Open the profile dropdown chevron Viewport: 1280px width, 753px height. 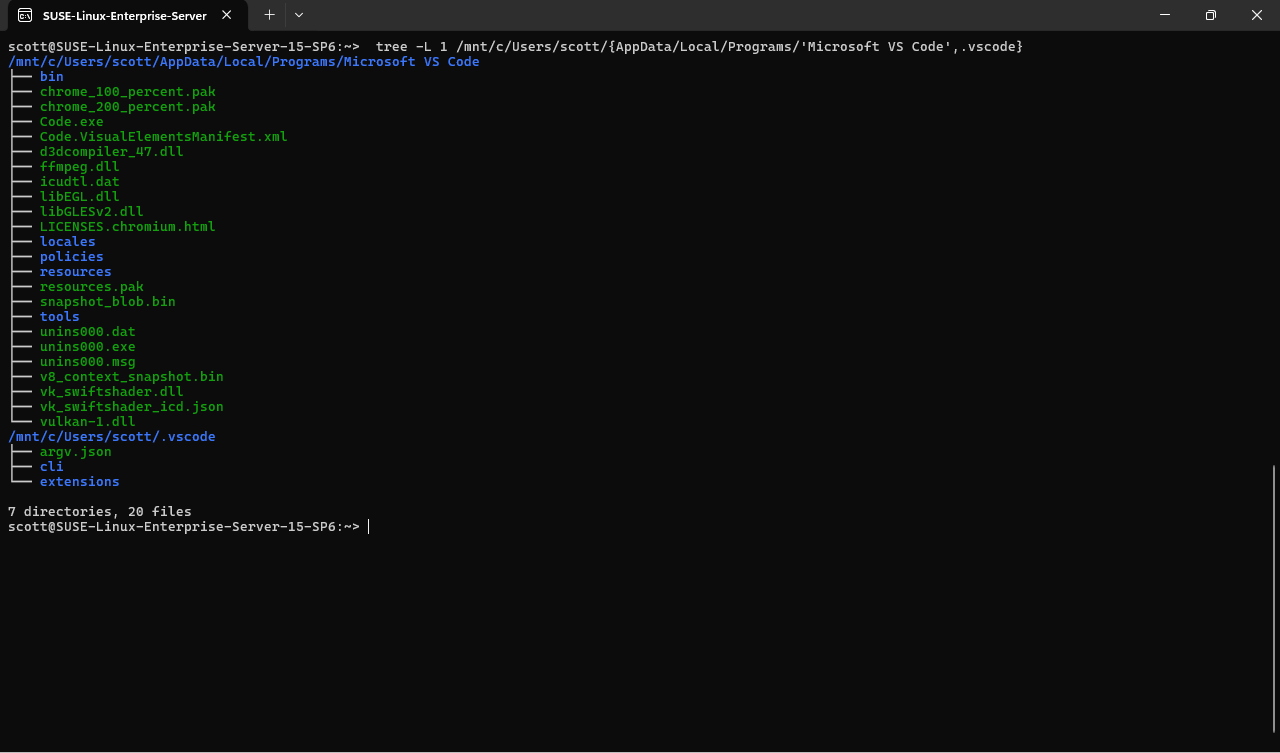(x=298, y=15)
